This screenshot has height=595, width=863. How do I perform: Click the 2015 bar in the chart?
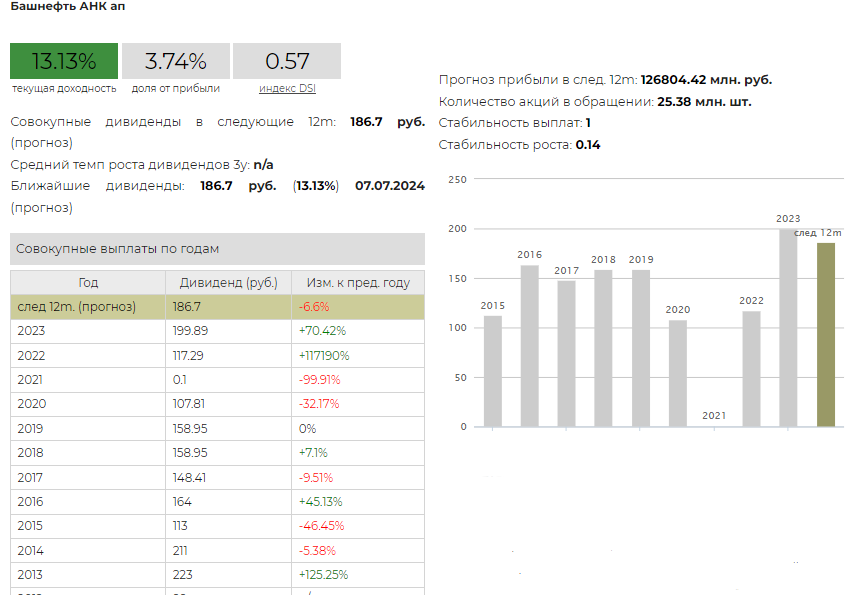[493, 372]
